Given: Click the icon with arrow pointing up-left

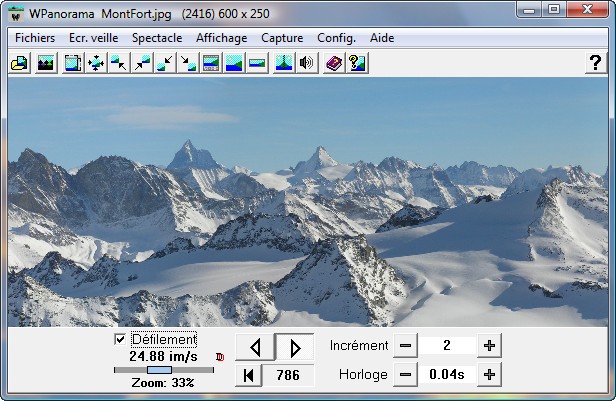Looking at the screenshot, I should (119, 63).
